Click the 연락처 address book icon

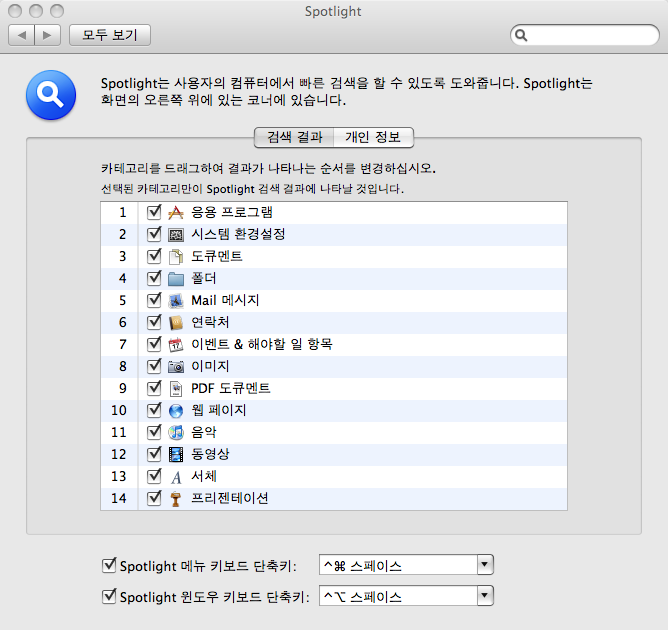point(176,323)
